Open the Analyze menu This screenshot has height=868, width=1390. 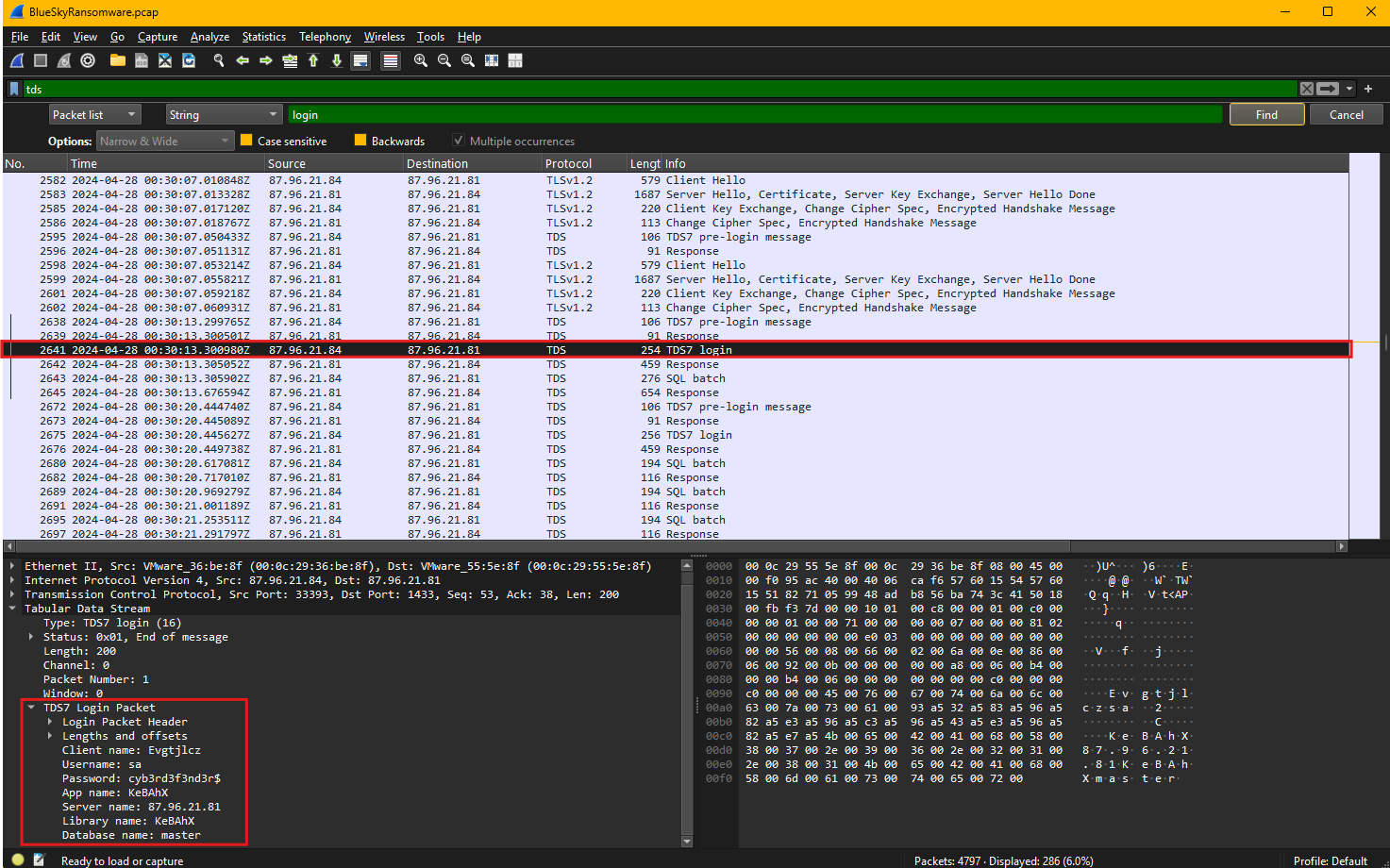209,37
